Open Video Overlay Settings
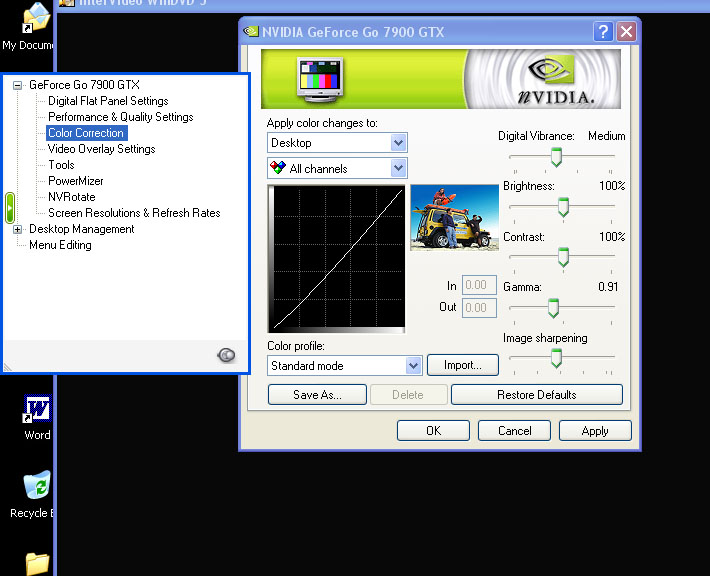Image resolution: width=710 pixels, height=576 pixels. tap(101, 149)
